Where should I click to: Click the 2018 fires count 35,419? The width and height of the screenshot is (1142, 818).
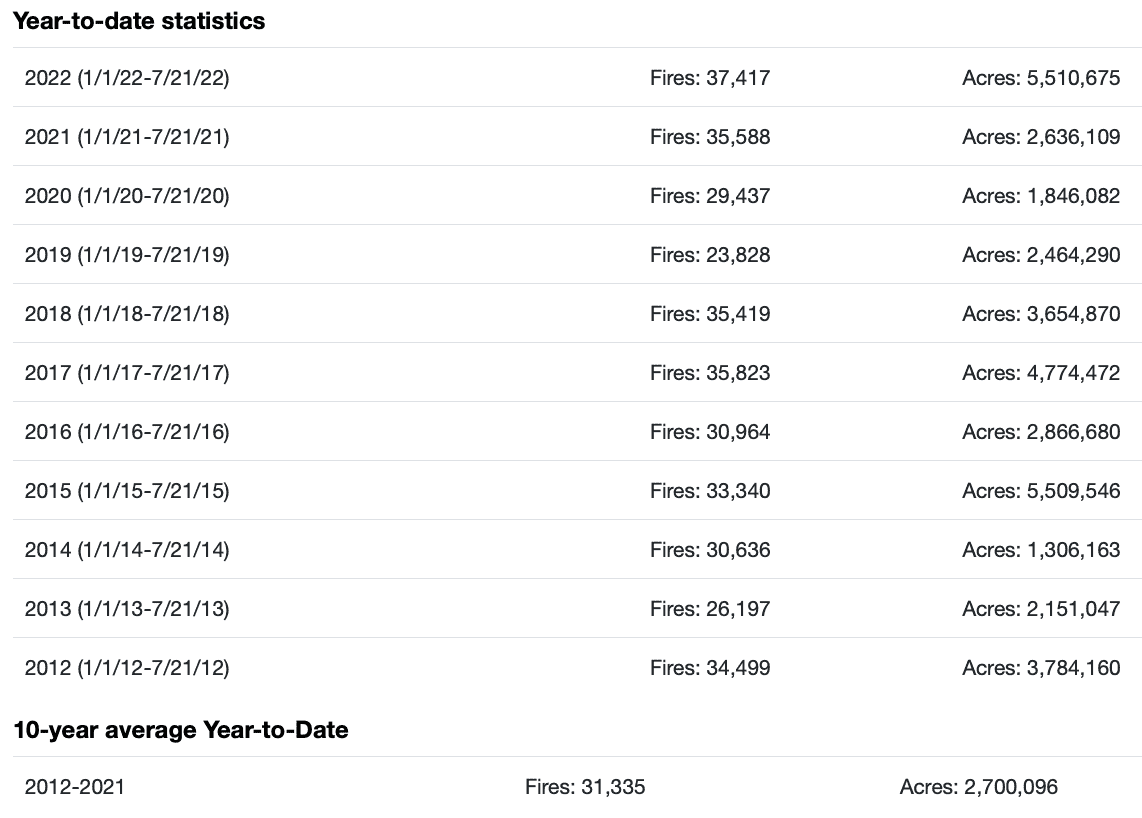tap(710, 314)
